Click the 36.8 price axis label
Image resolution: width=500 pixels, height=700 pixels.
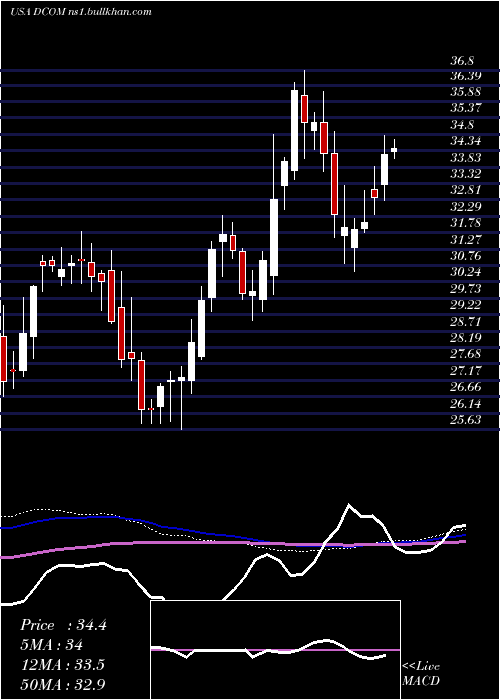click(462, 60)
